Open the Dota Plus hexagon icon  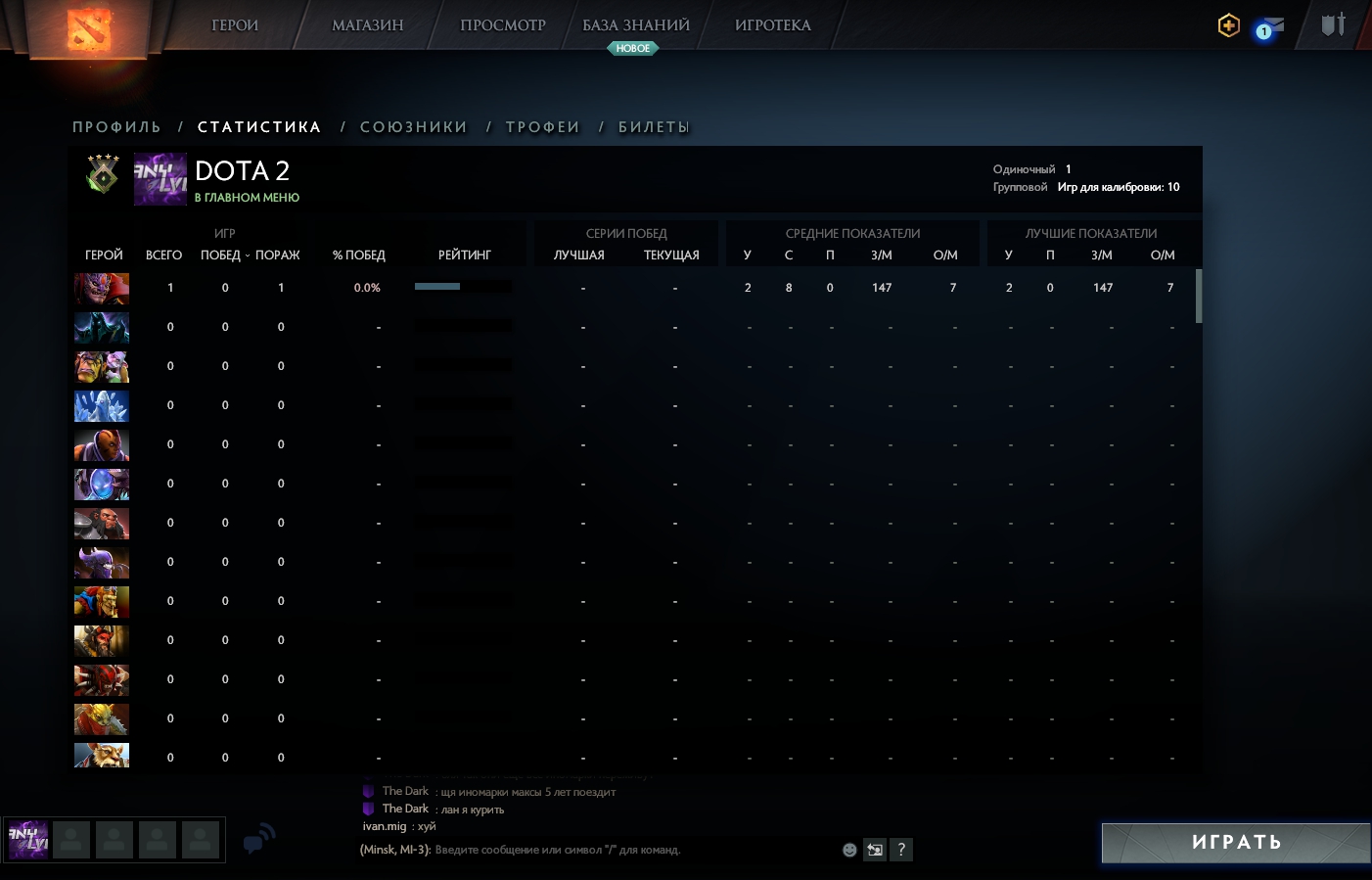tap(1229, 25)
